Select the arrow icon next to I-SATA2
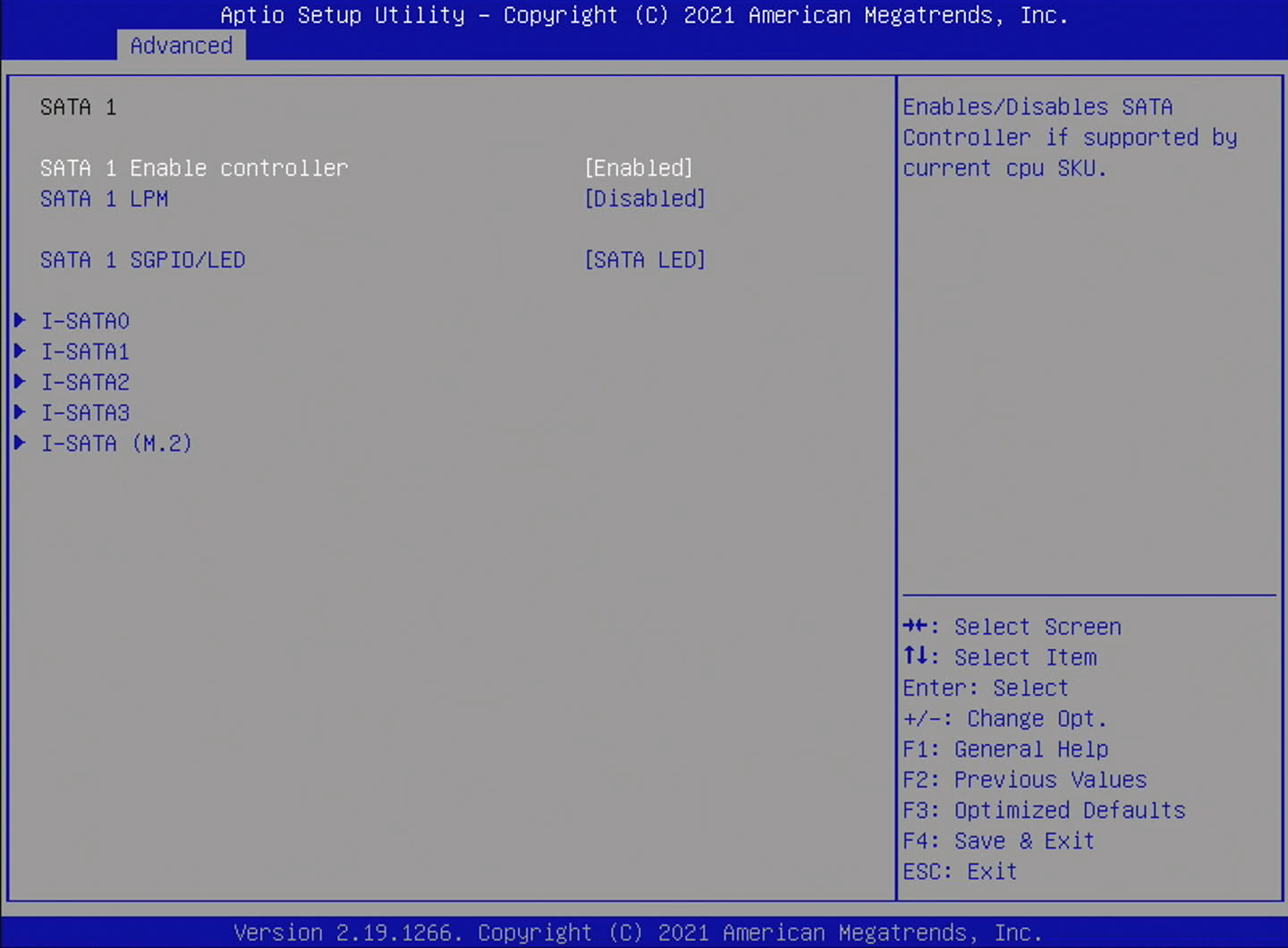 [x=20, y=381]
